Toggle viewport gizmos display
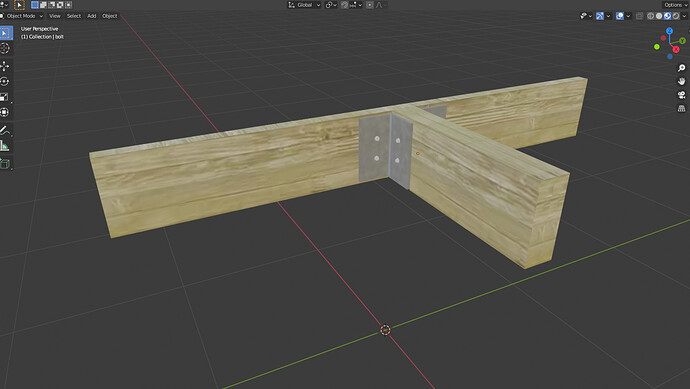The image size is (690, 389). click(600, 16)
